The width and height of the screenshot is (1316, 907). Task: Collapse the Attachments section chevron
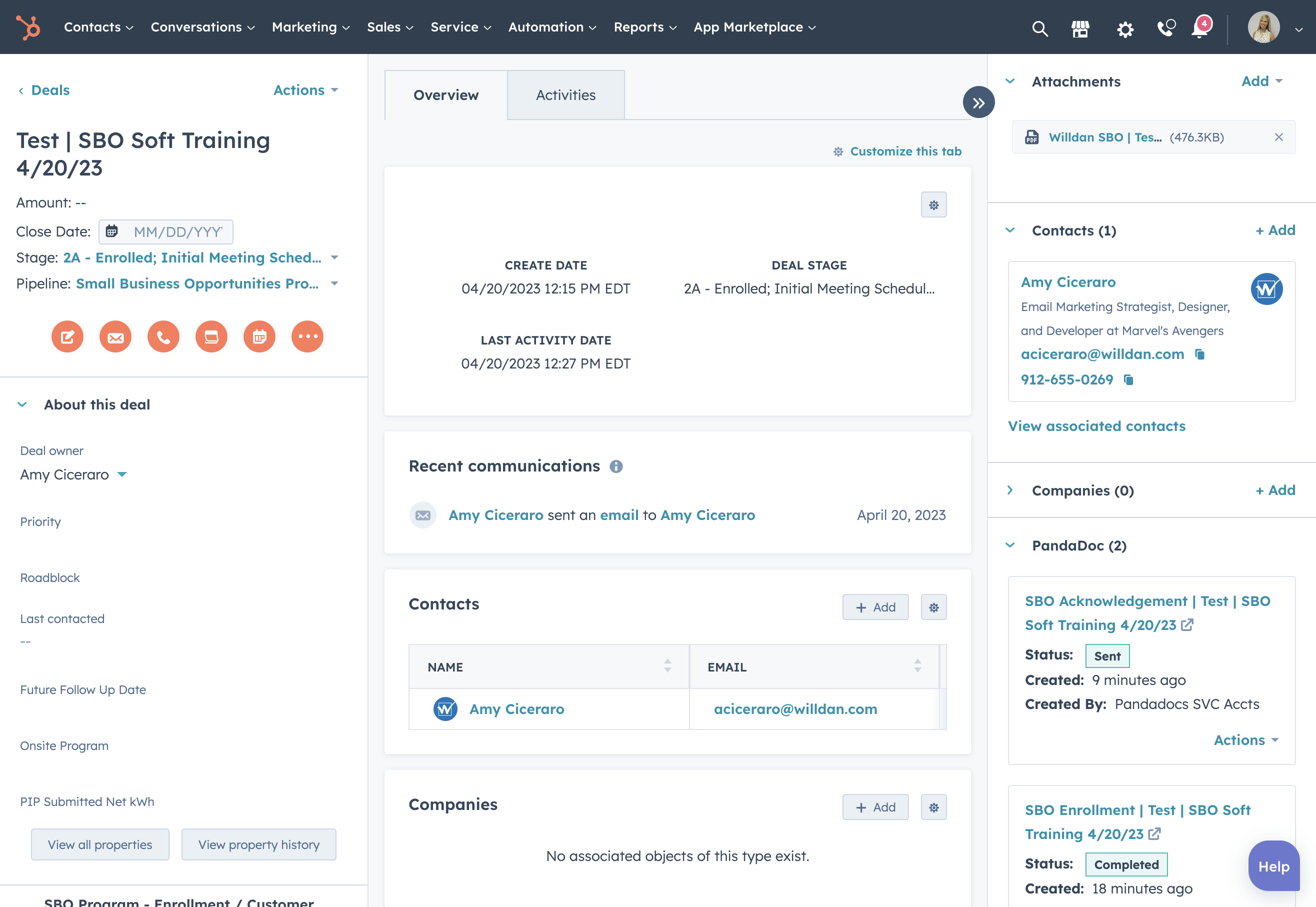[1009, 81]
